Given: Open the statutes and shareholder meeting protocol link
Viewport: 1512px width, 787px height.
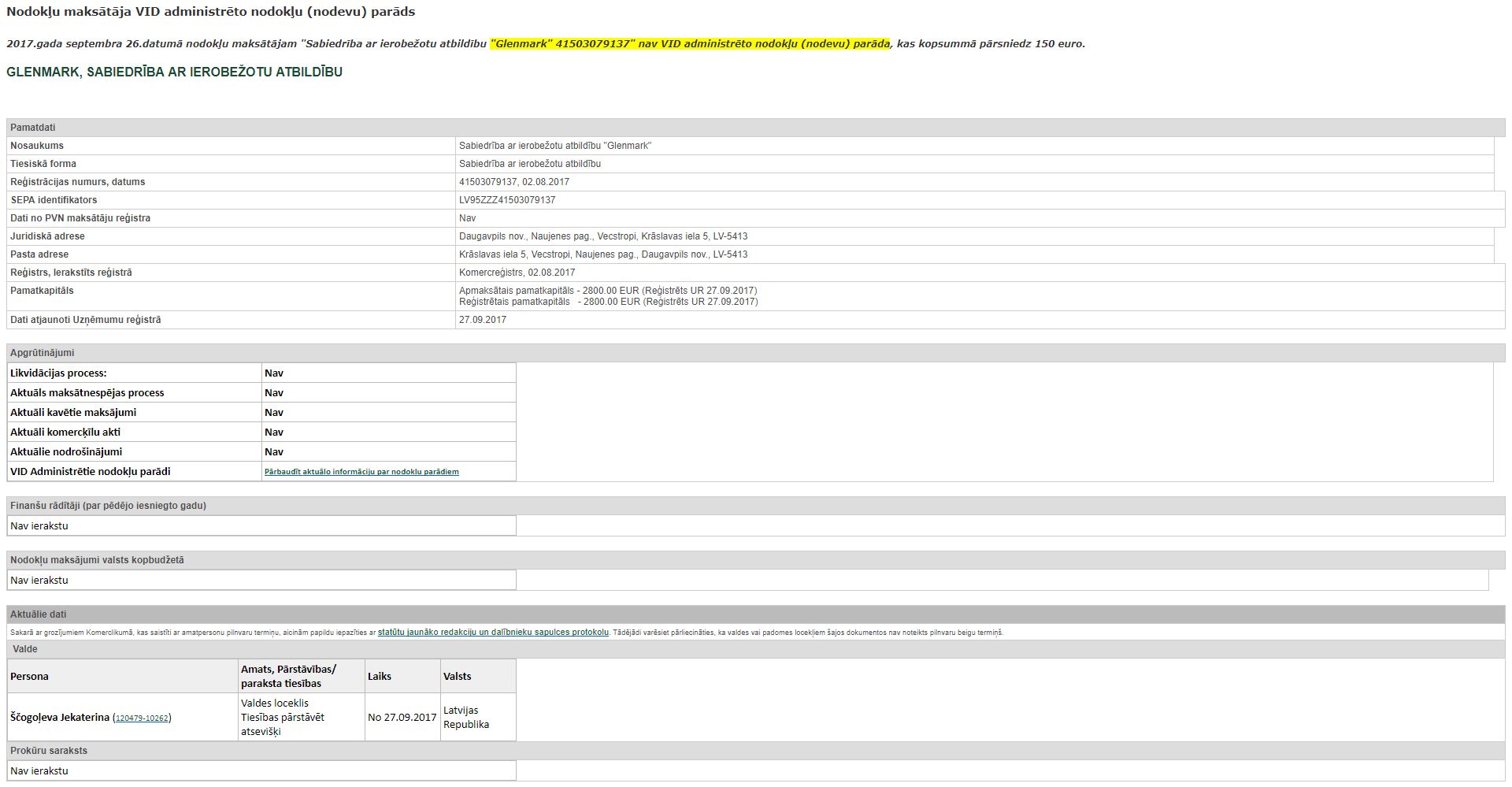Looking at the screenshot, I should (x=493, y=632).
